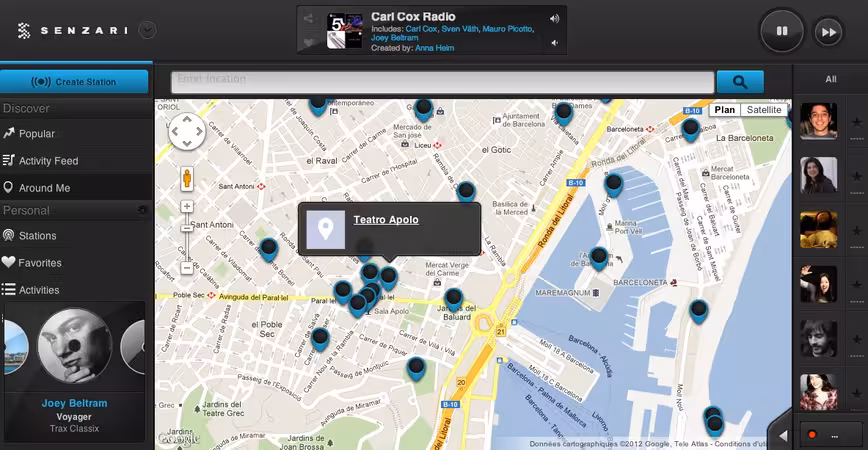Screen dimensions: 868x450
Task: Zoom in the map with plus button
Action: pyautogui.click(x=187, y=206)
